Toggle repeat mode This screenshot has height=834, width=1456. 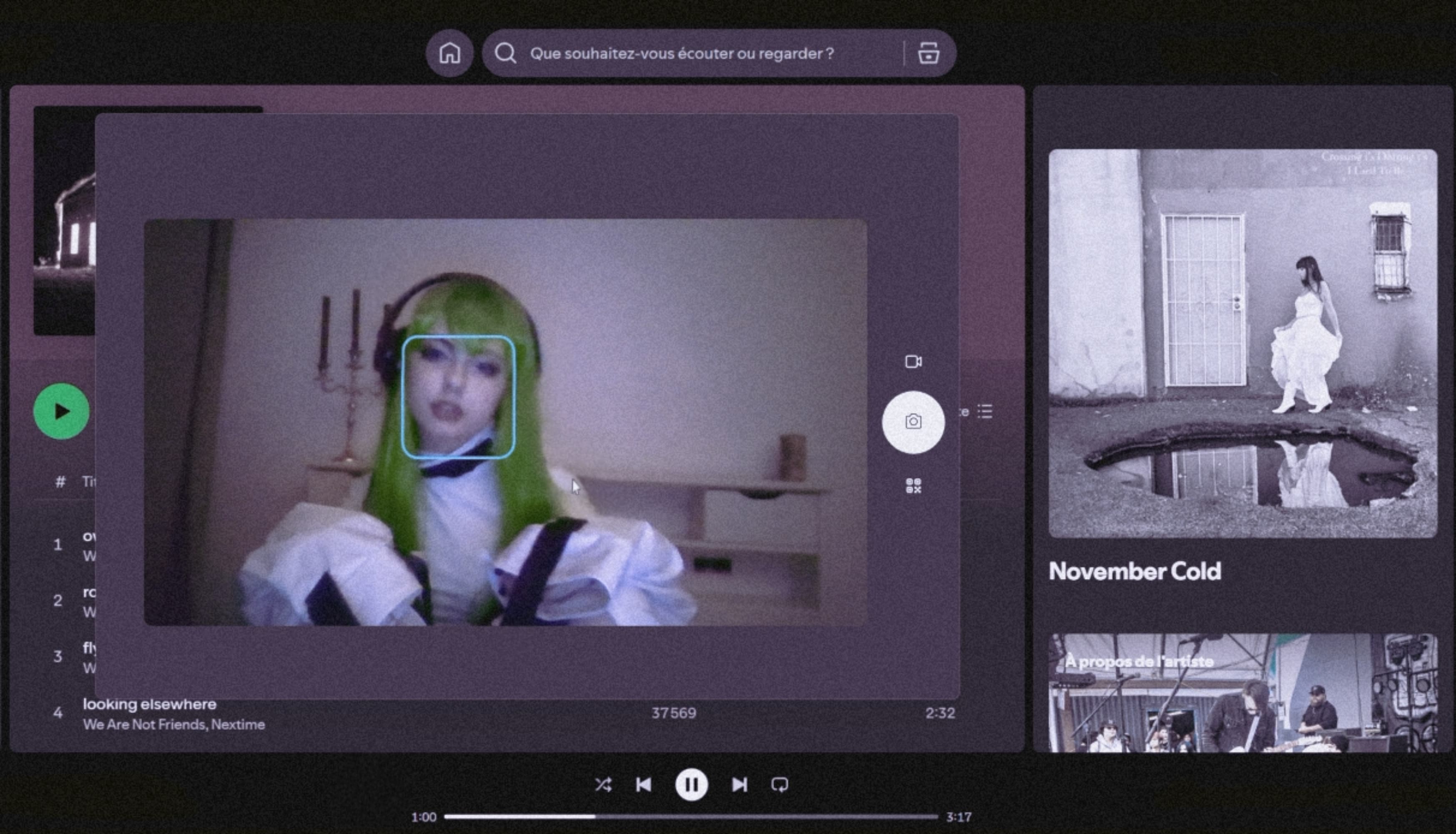(x=779, y=784)
